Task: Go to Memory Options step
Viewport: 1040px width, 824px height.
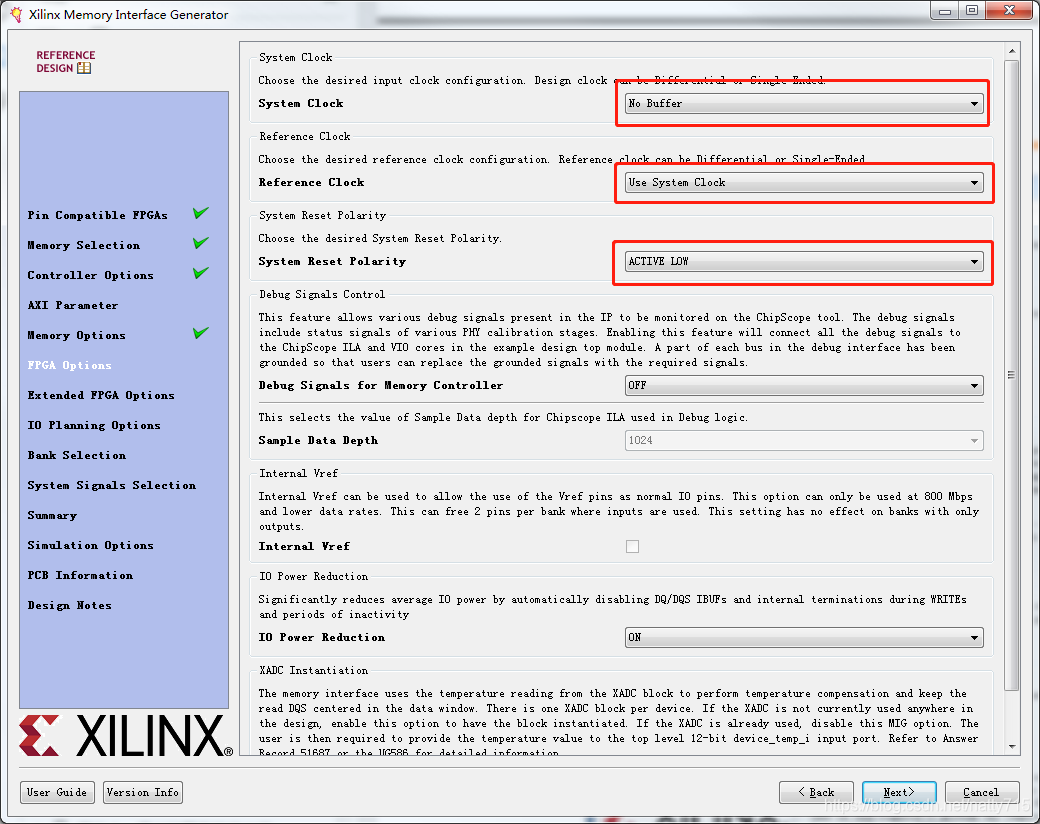Action: click(76, 336)
